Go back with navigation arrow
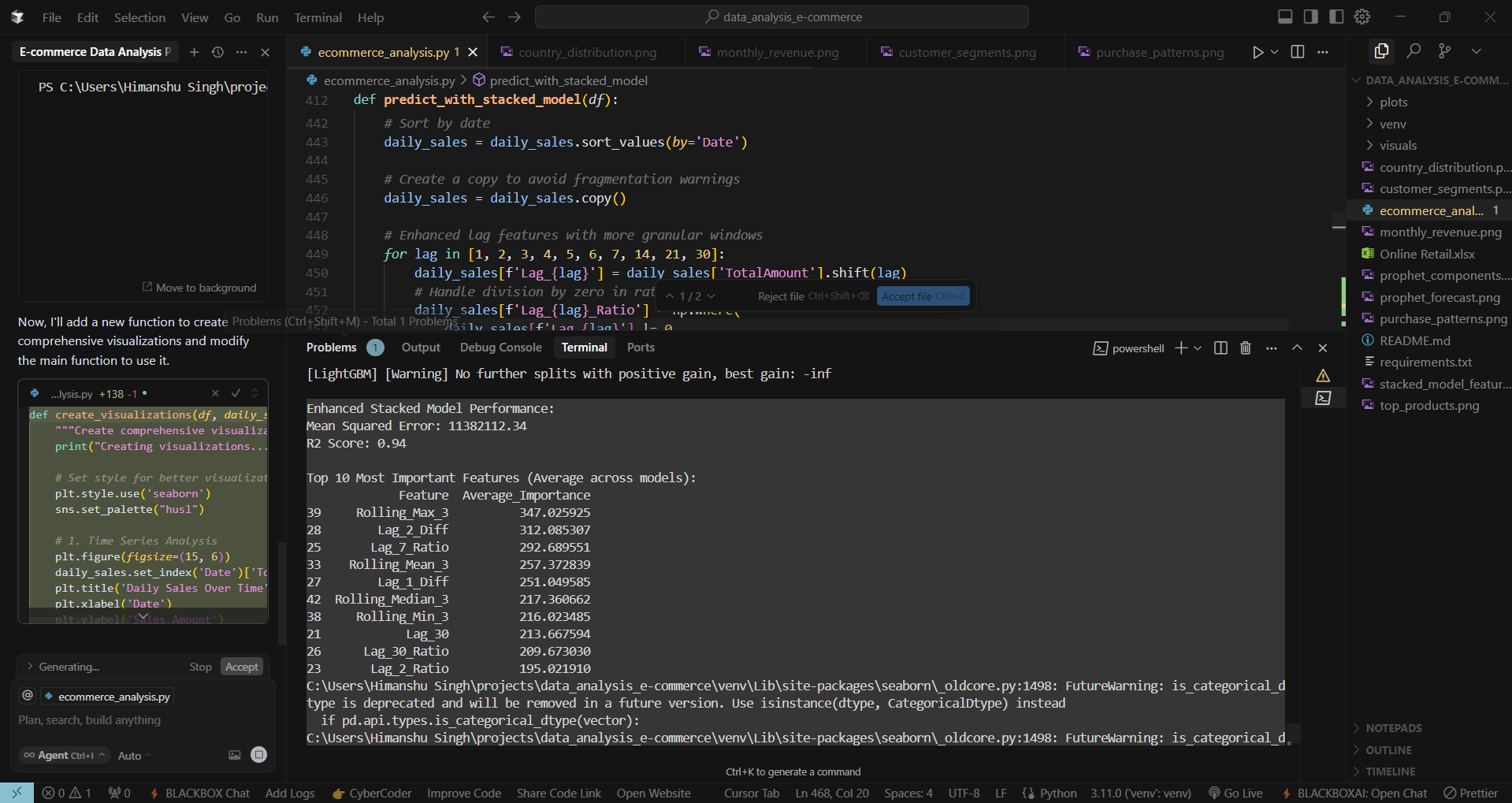The width and height of the screenshot is (1512, 803). click(489, 17)
